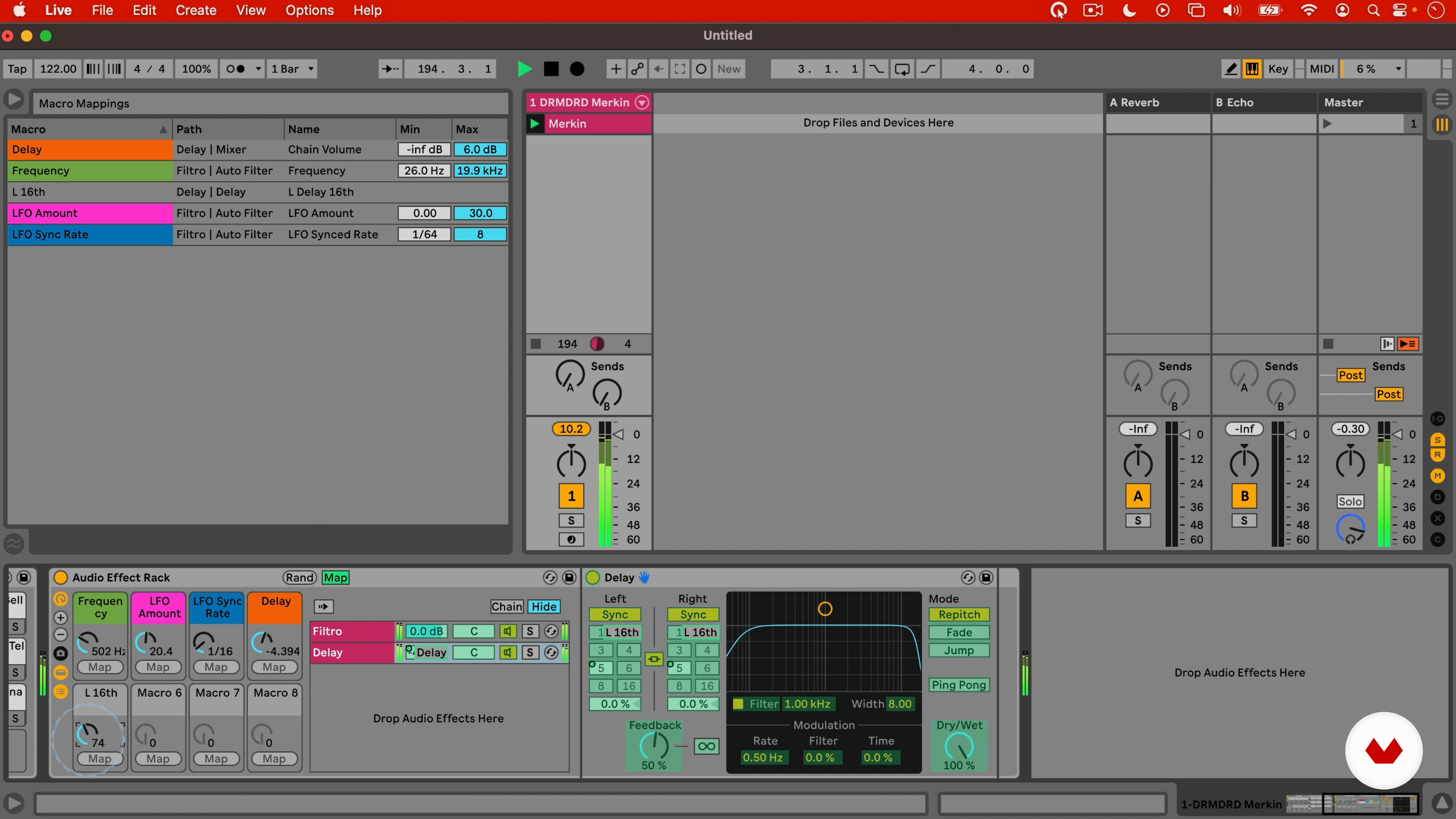Launch the Merkin clip play triangle
The image size is (1456, 819).
(534, 123)
